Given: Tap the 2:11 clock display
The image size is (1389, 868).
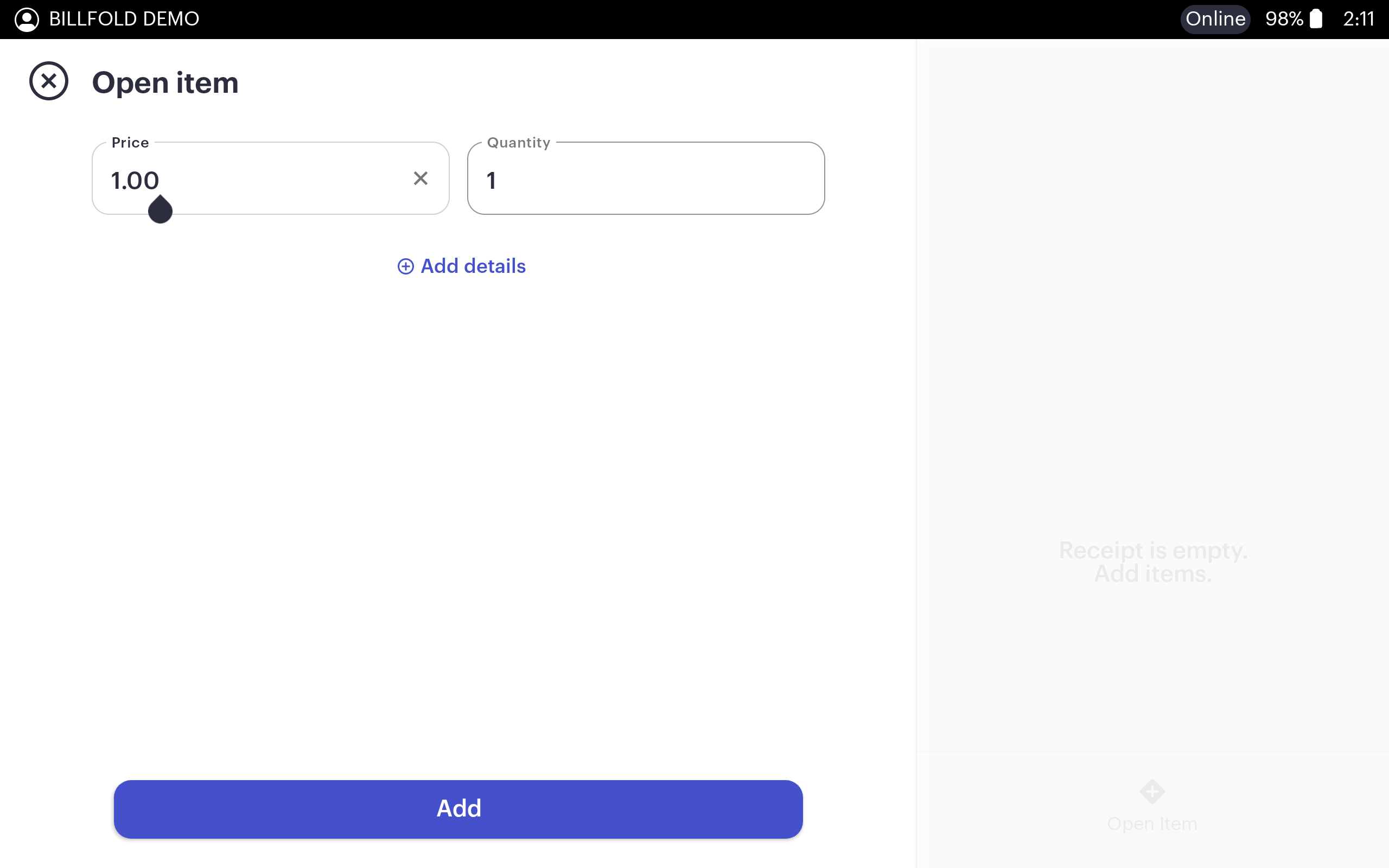Looking at the screenshot, I should (1359, 19).
